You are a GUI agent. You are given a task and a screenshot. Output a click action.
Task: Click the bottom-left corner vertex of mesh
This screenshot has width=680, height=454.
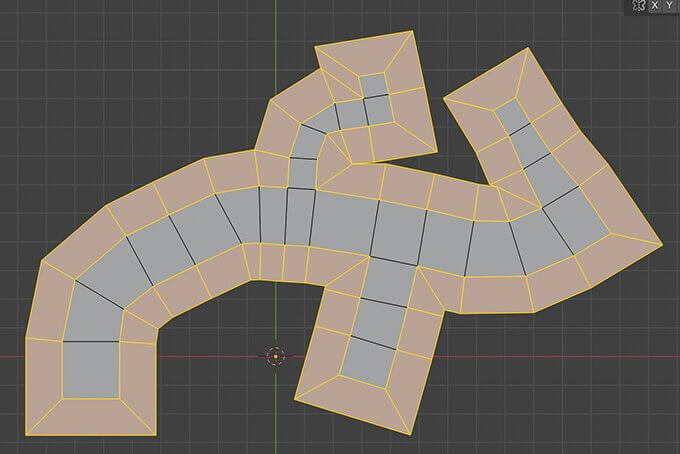pyautogui.click(x=27, y=436)
